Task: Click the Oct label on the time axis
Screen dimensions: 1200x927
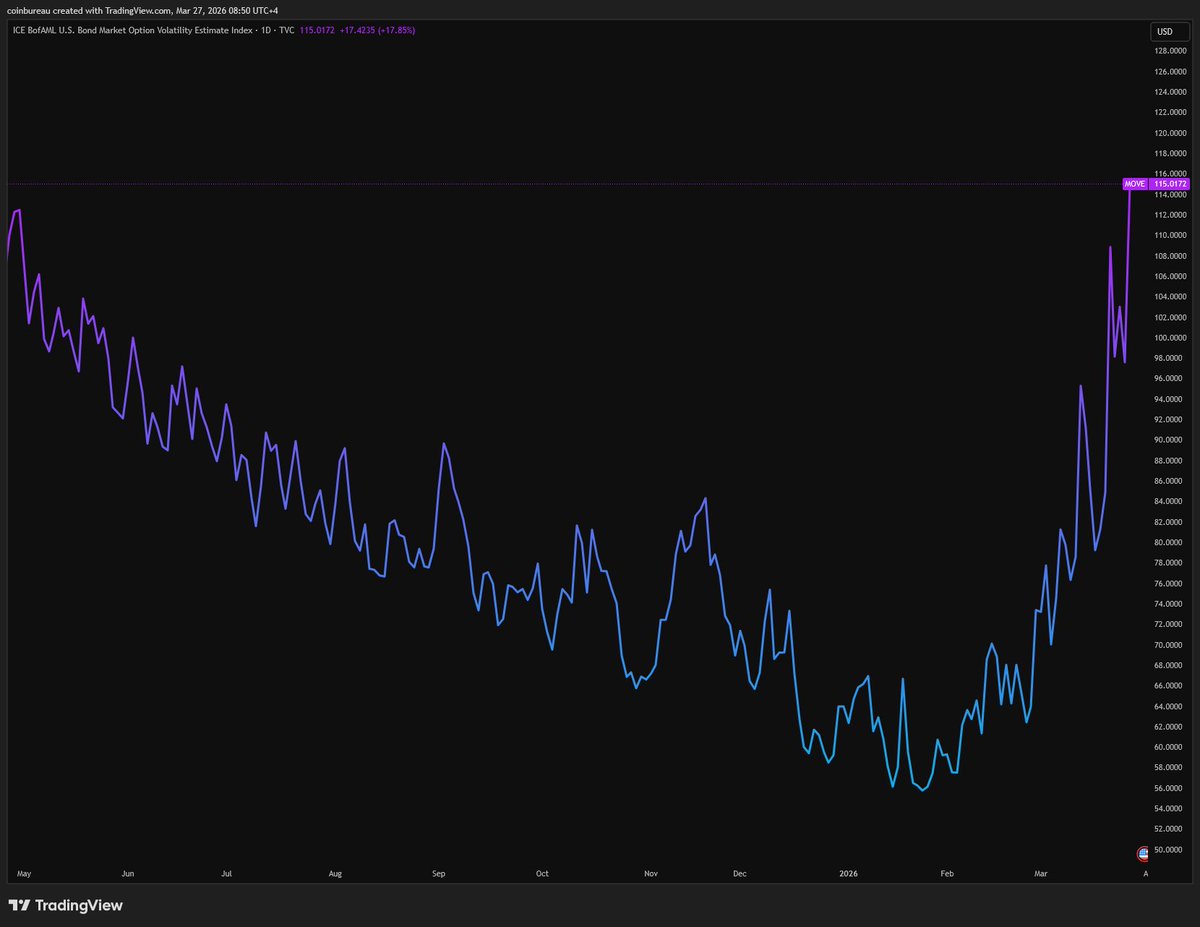Action: point(542,873)
